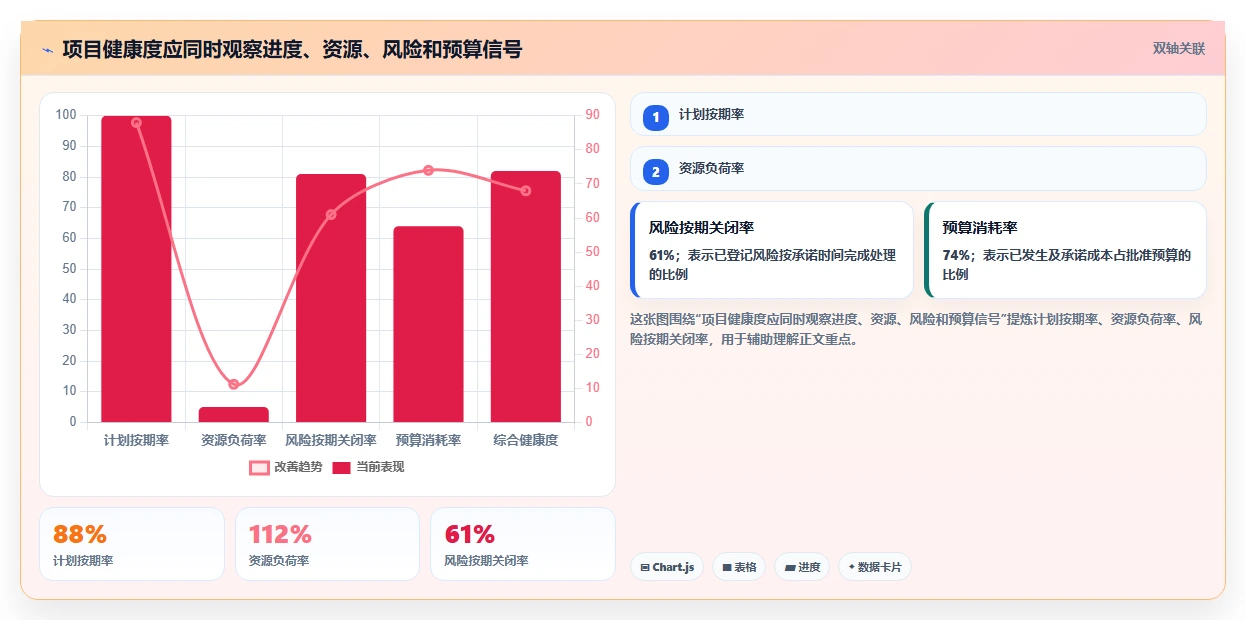Viewport: 1246px width, 620px height.
Task: Click x-axis label 预算消耗率
Action: (428, 440)
